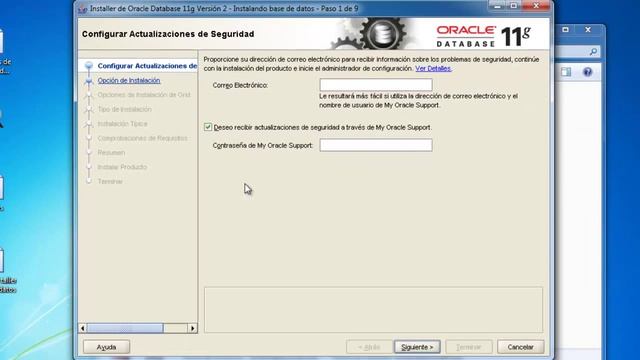
Task: Click the Siguiente button
Action: (x=417, y=347)
